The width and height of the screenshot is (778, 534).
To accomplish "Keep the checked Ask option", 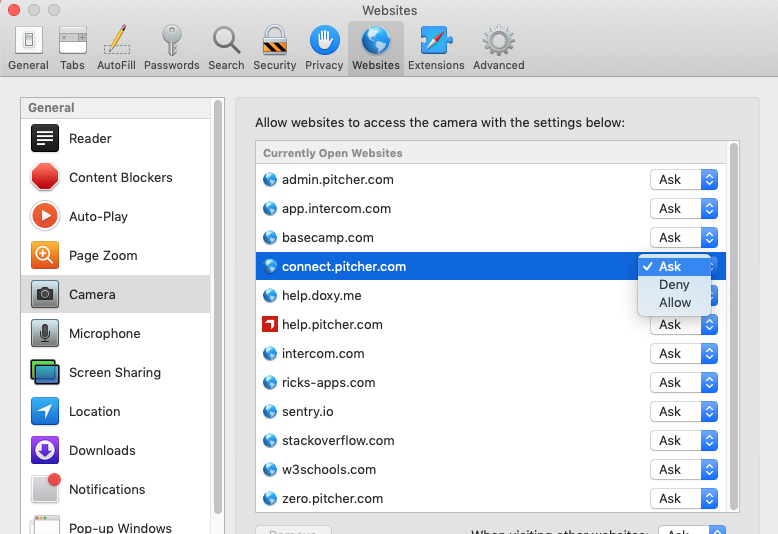I will pyautogui.click(x=672, y=267).
